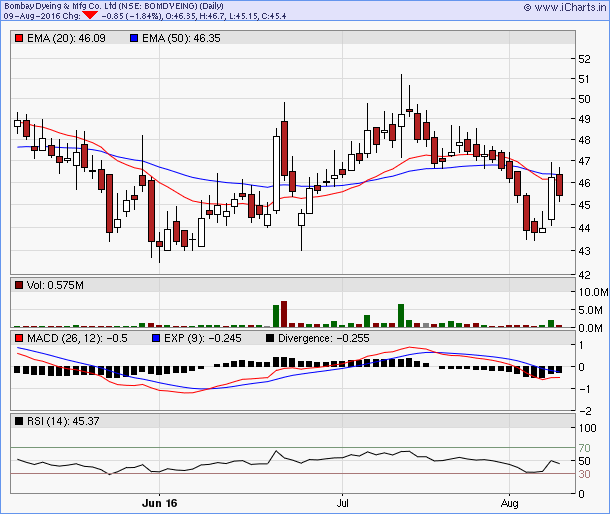610x514 pixels.
Task: Click the 'Divergence: -0.255' label
Action: tap(324, 338)
